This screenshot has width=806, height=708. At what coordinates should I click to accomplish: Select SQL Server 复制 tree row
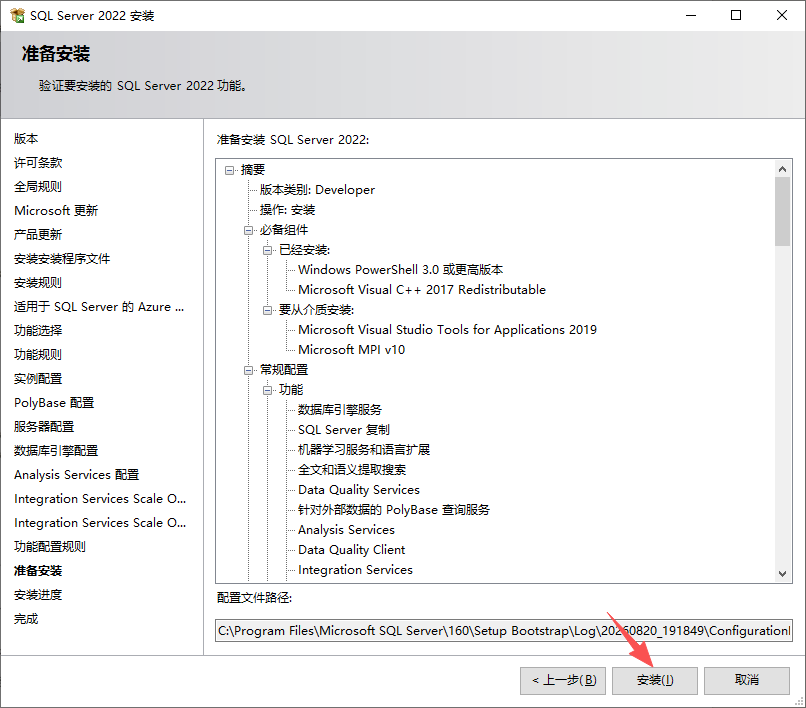(344, 430)
